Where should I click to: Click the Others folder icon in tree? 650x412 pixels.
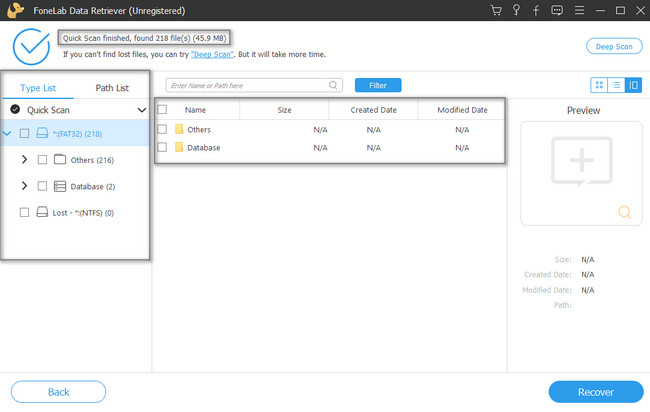pos(60,159)
